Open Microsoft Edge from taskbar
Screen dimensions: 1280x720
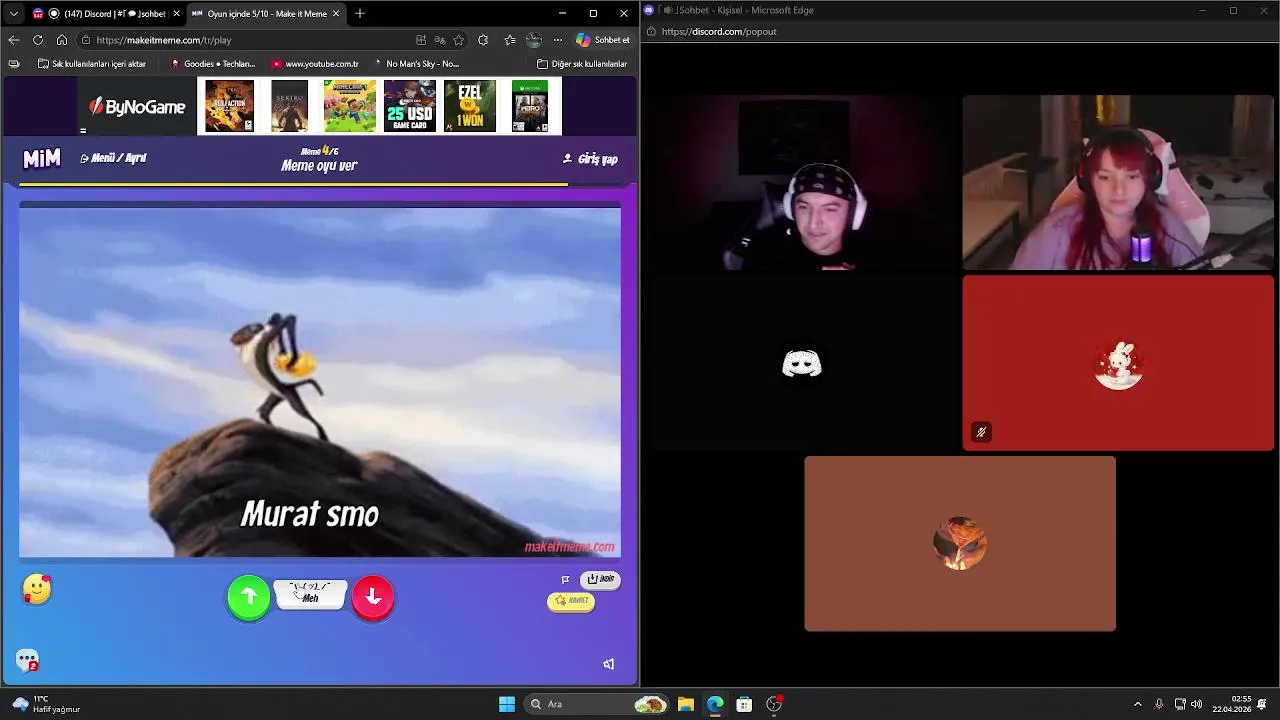click(715, 704)
